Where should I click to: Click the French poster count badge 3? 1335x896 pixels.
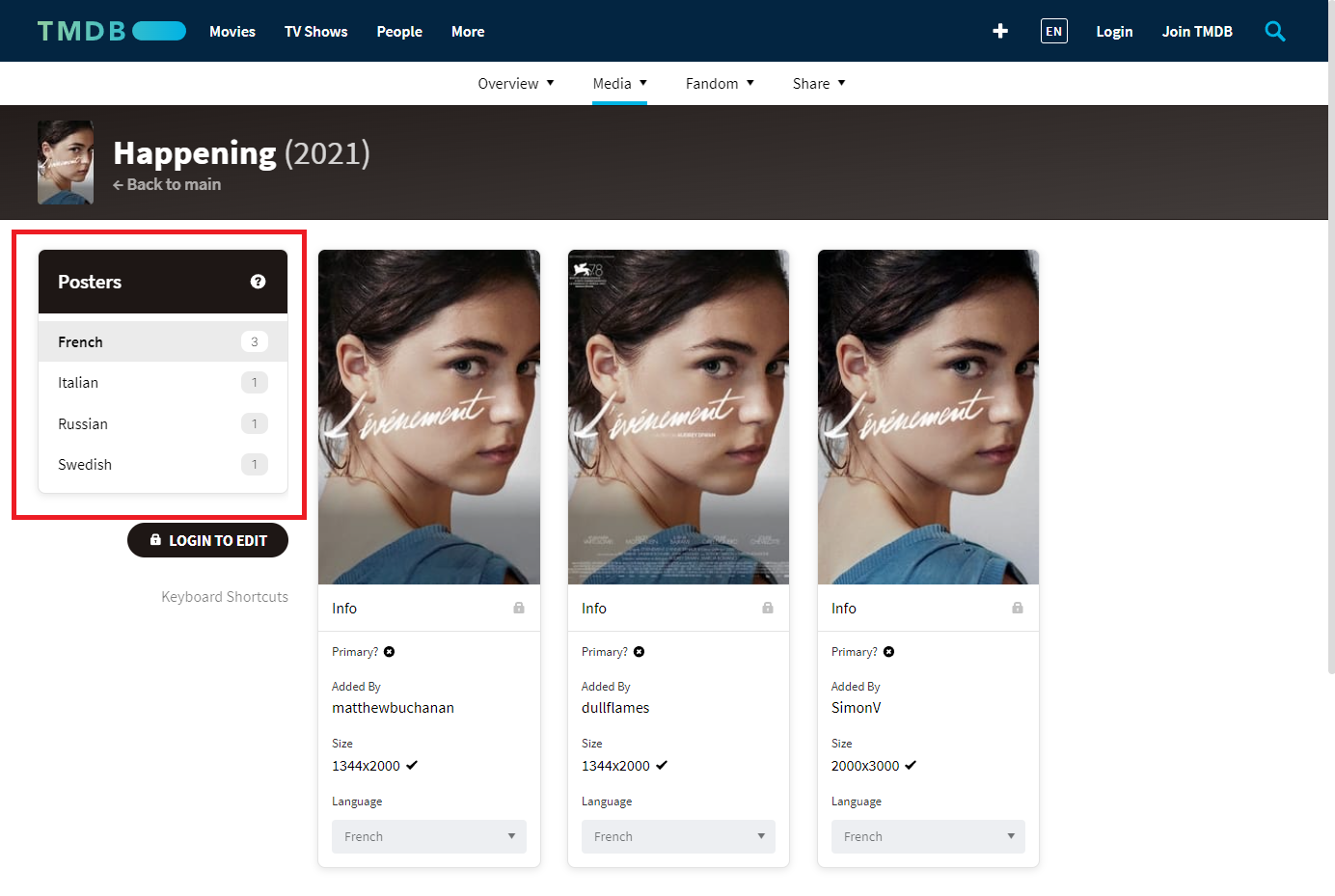tap(255, 341)
